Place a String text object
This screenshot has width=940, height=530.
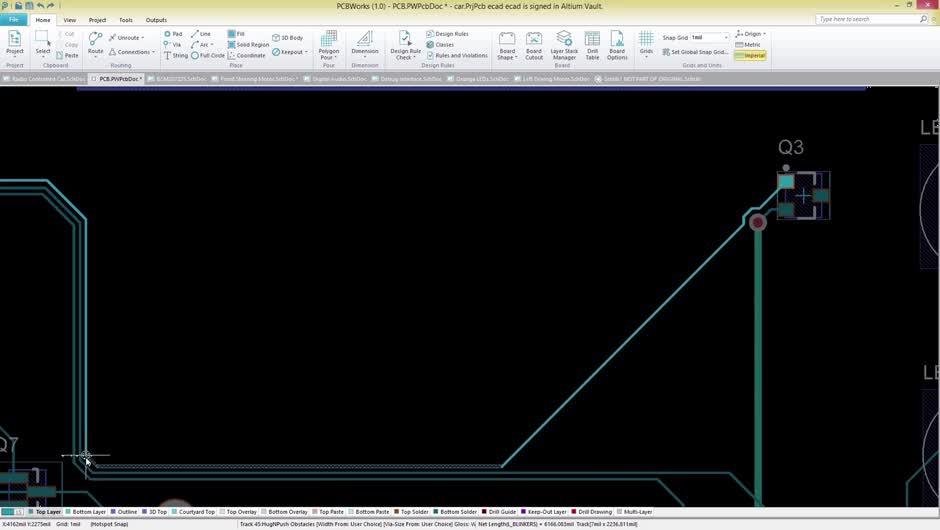tap(176, 55)
